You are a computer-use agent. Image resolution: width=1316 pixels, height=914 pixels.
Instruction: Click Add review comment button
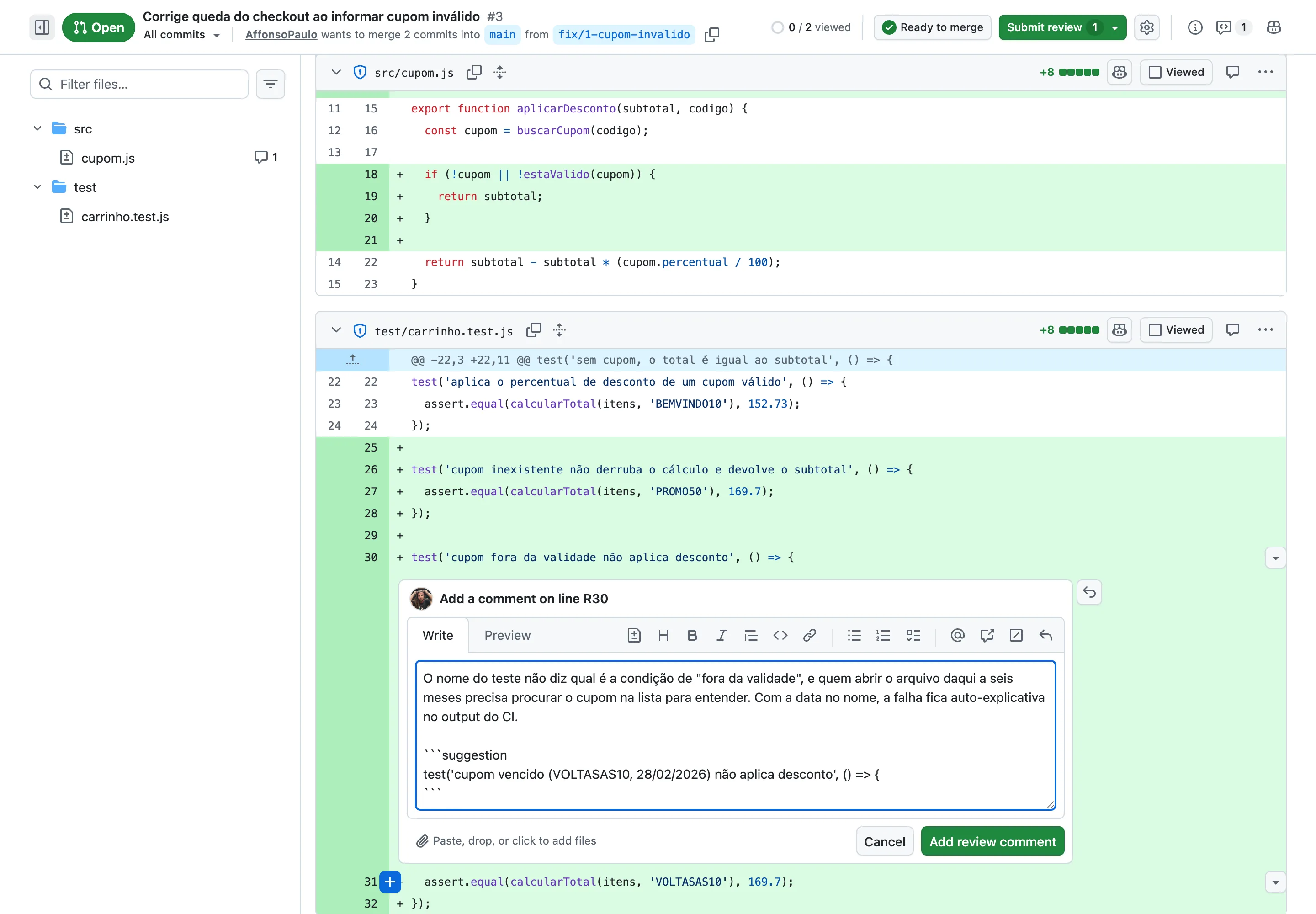pos(992,841)
